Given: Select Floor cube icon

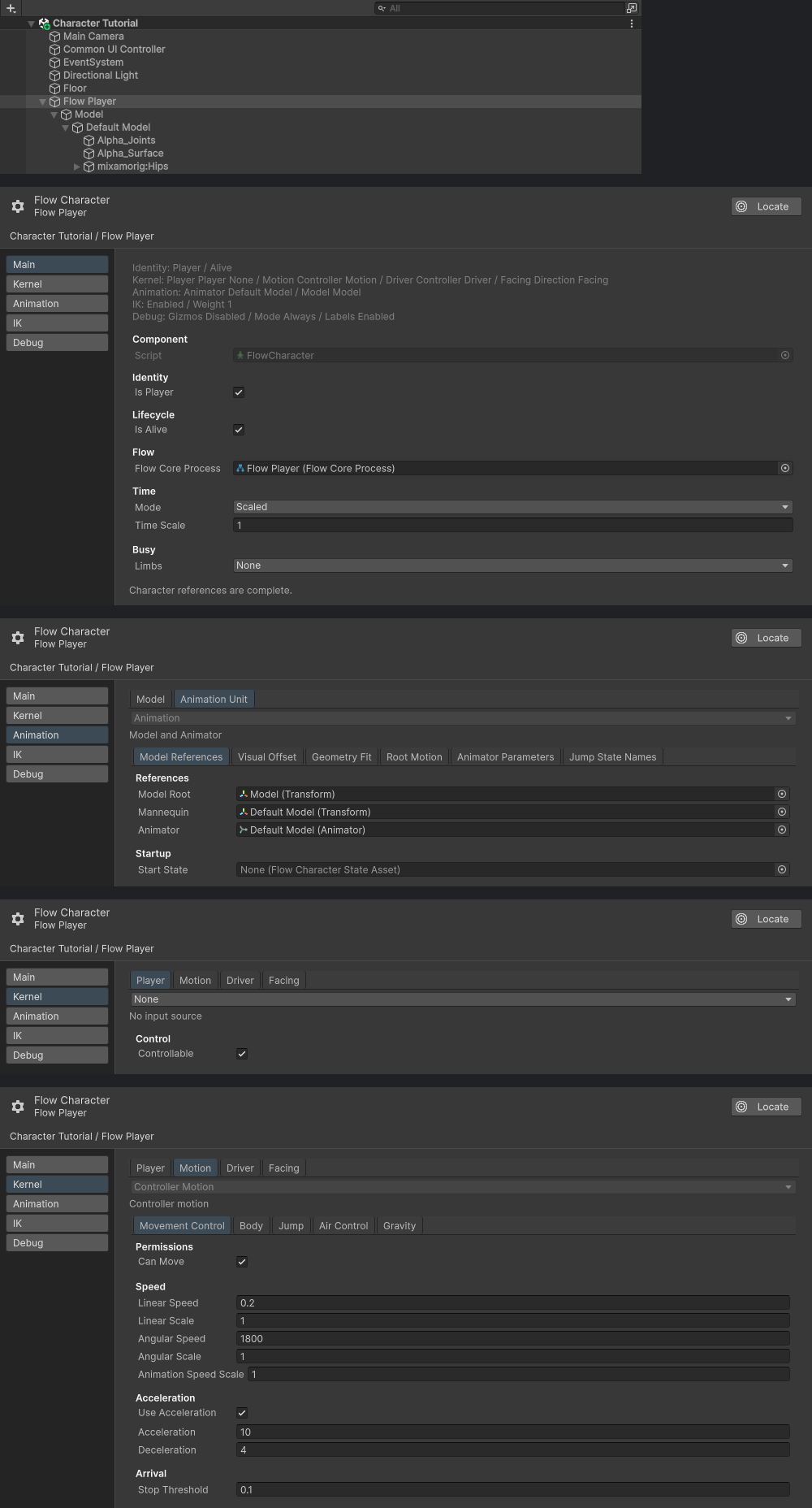Looking at the screenshot, I should (54, 89).
